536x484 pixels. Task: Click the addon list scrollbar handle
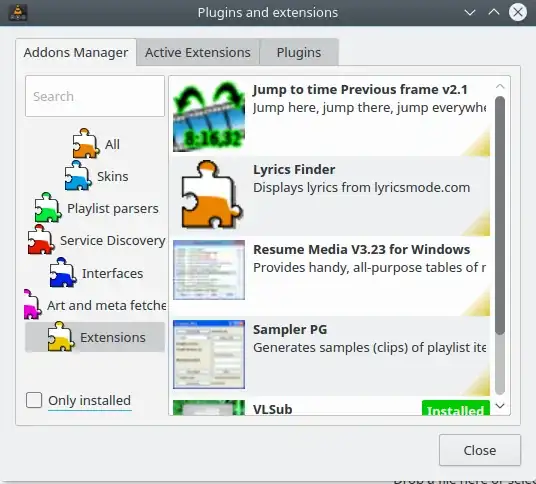coord(500,215)
